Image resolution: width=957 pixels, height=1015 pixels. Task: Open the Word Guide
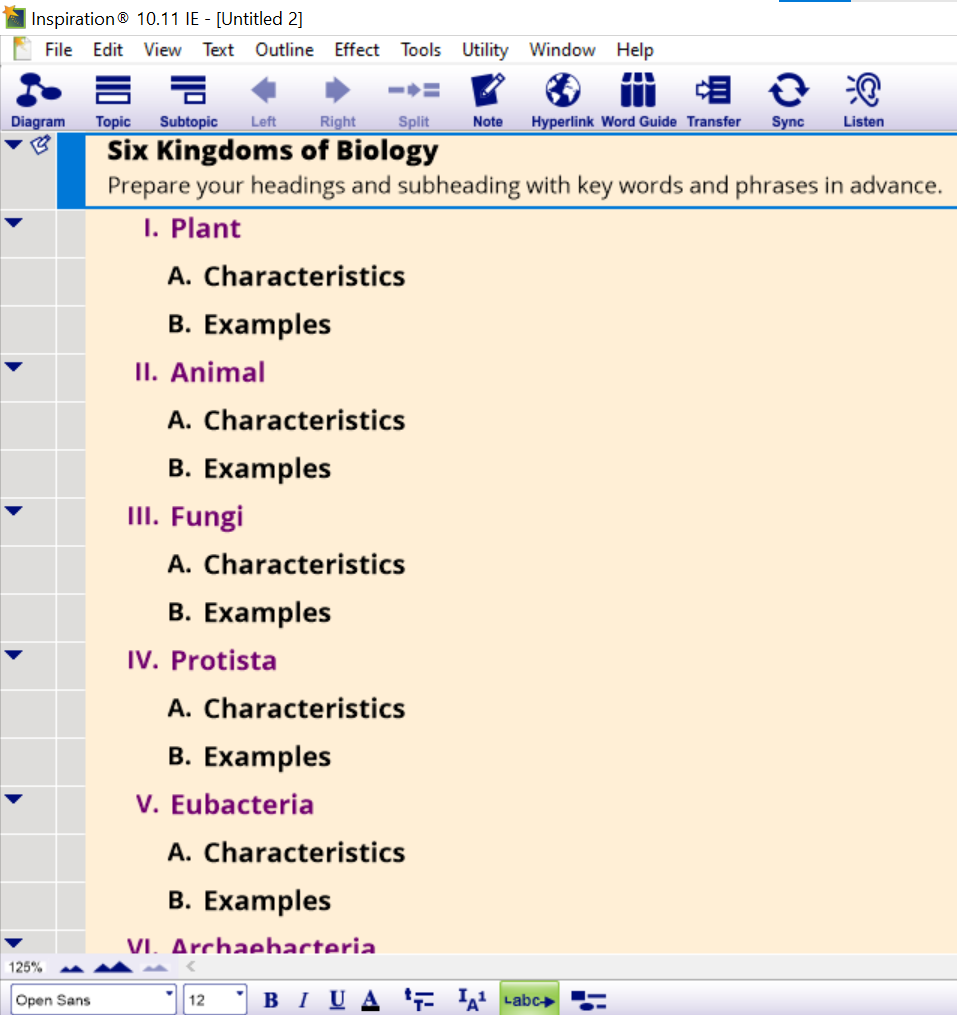[638, 100]
